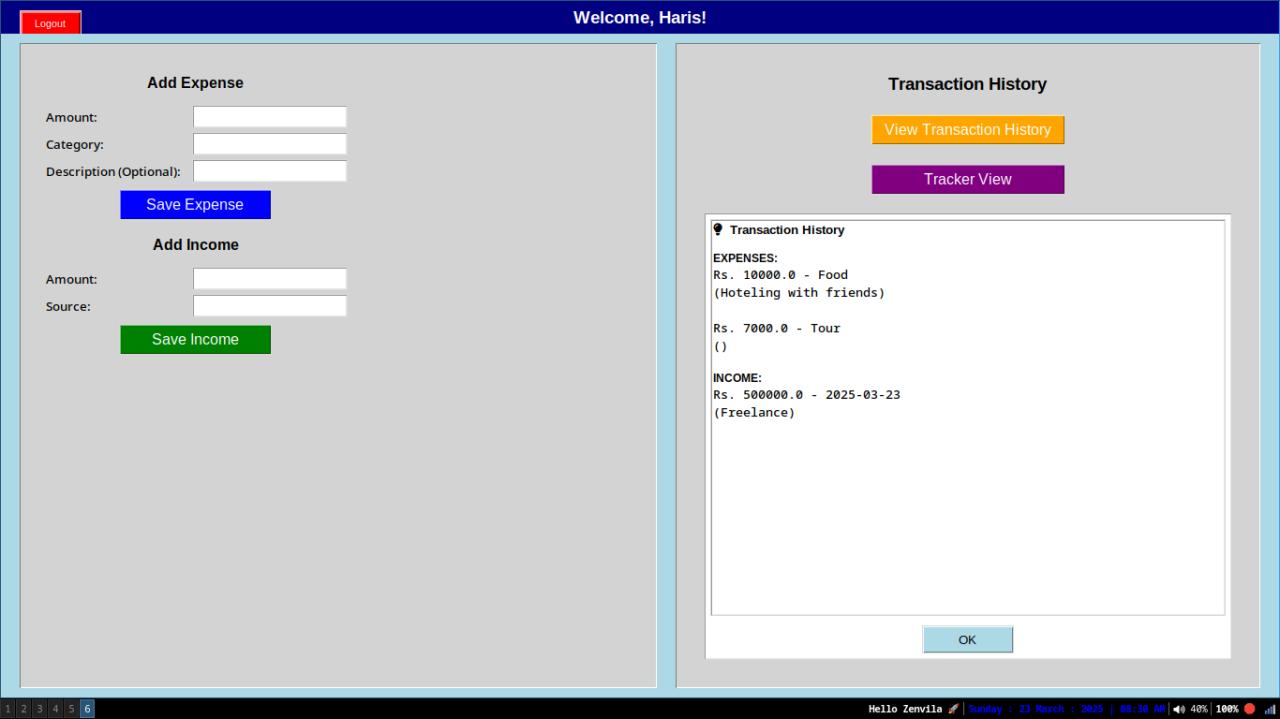
Task: Switch to workspace 5
Action: 71,709
